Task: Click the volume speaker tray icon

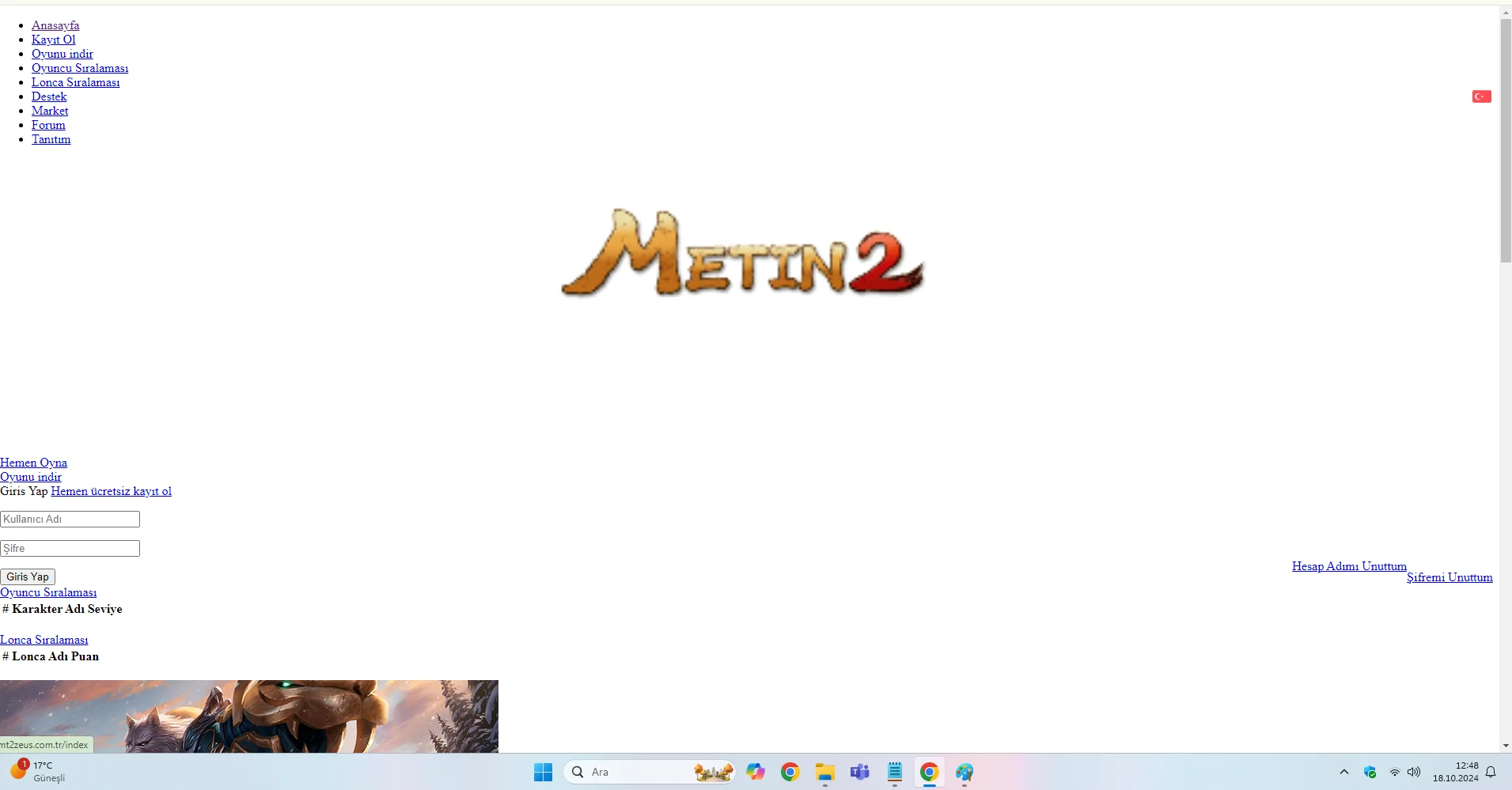Action: (1413, 772)
